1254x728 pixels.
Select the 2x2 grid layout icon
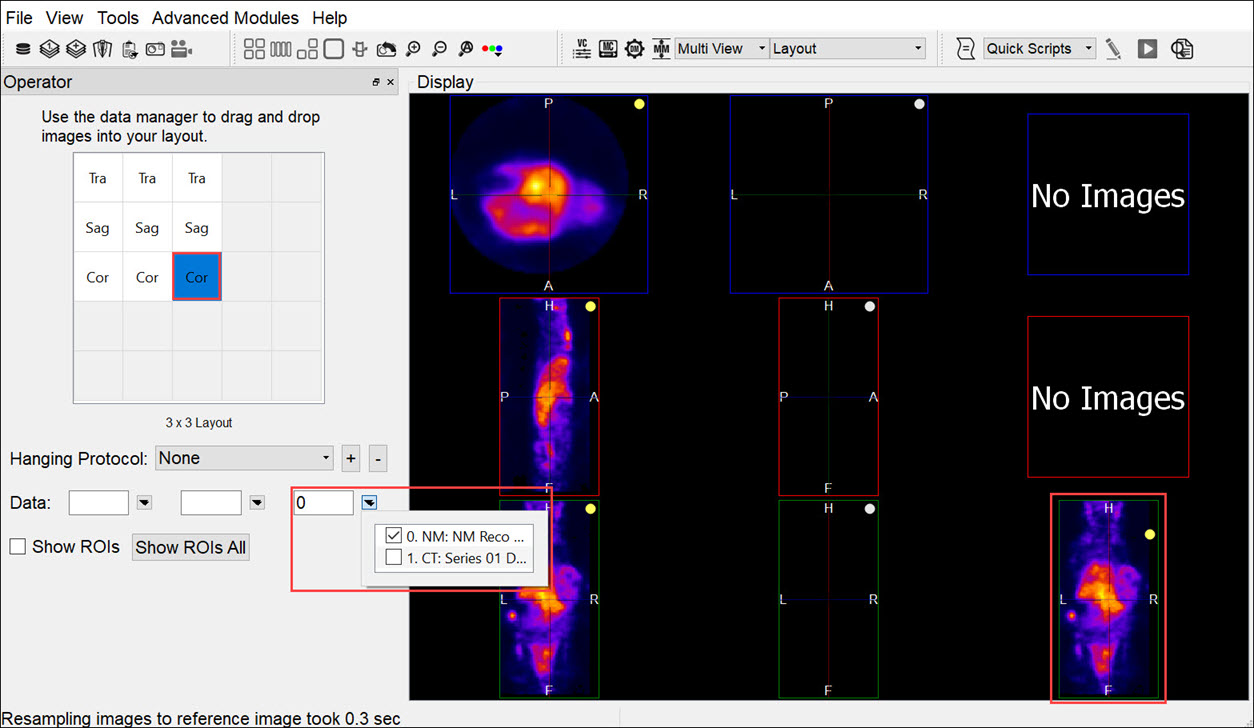253,48
